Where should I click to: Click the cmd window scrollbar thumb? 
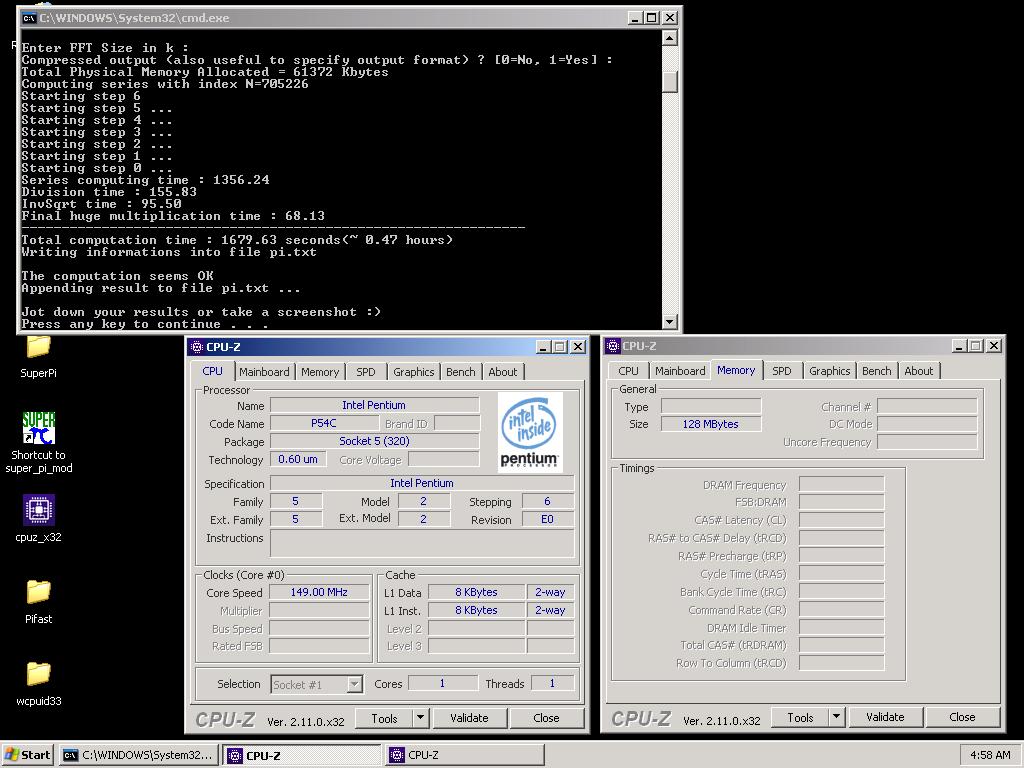669,82
